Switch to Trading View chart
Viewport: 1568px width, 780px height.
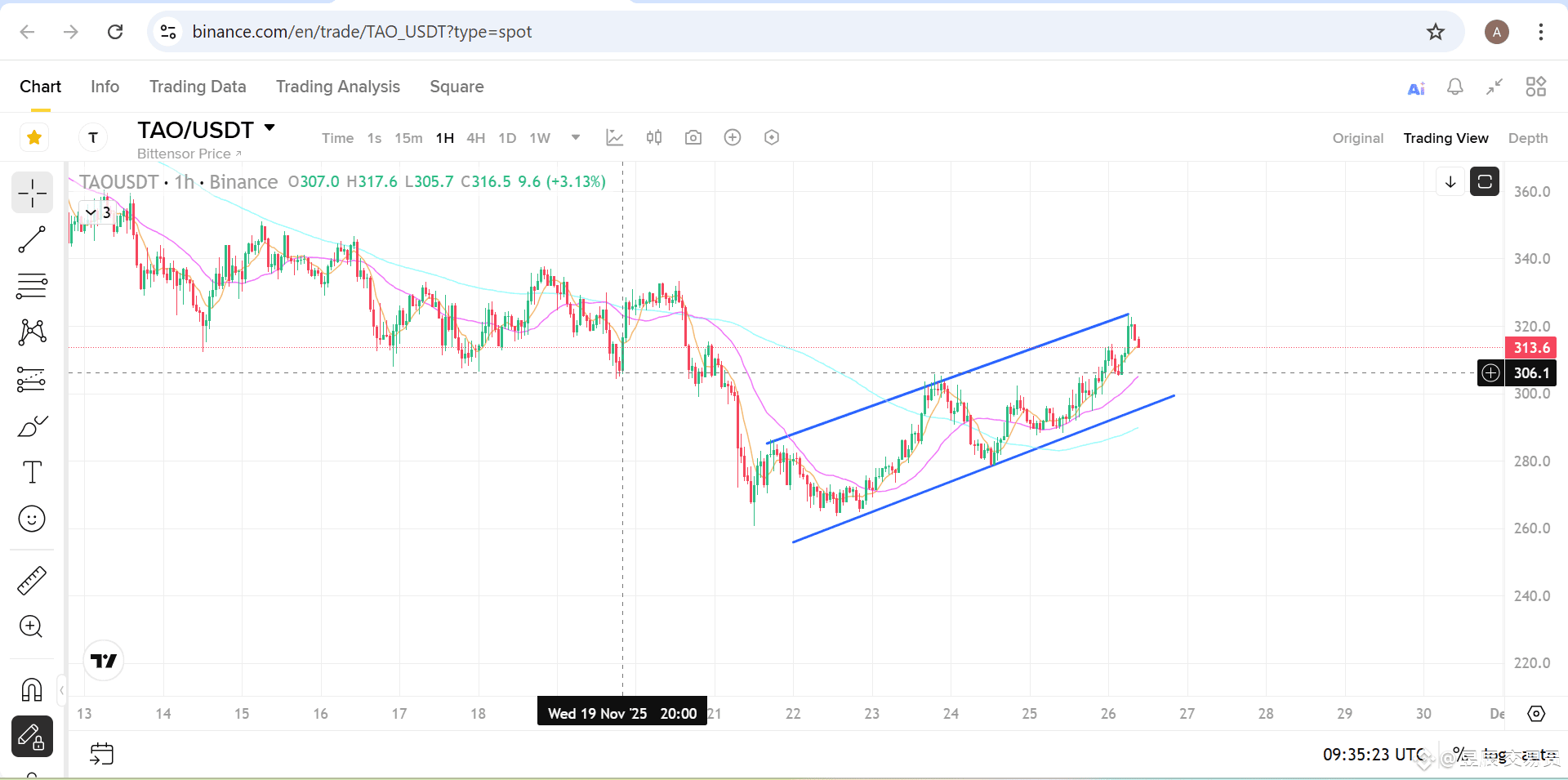click(x=1445, y=138)
